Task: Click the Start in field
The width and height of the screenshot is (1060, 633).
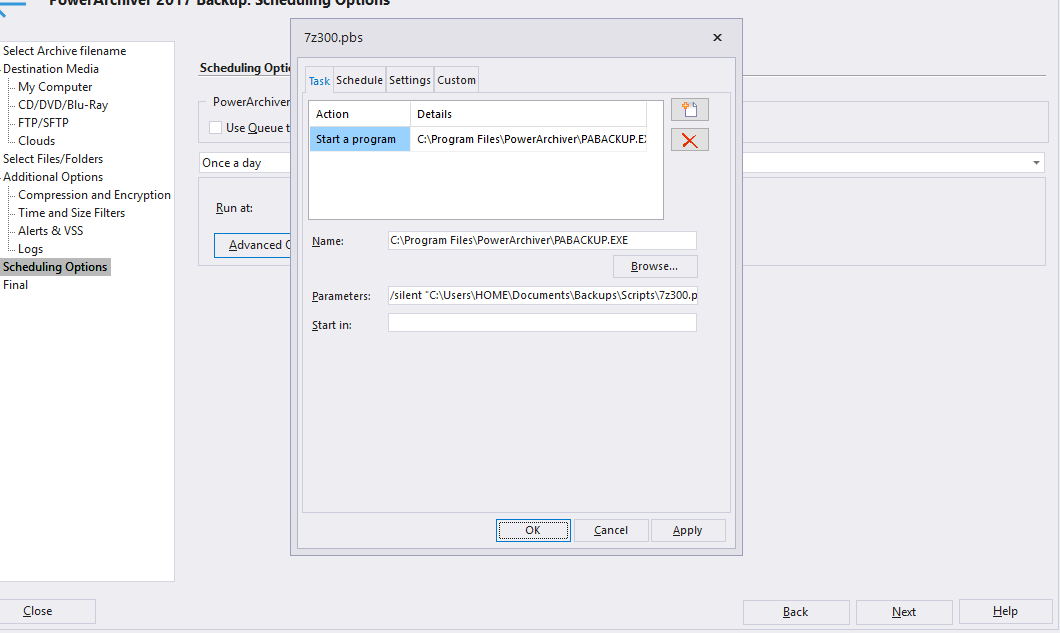Action: [x=542, y=323]
